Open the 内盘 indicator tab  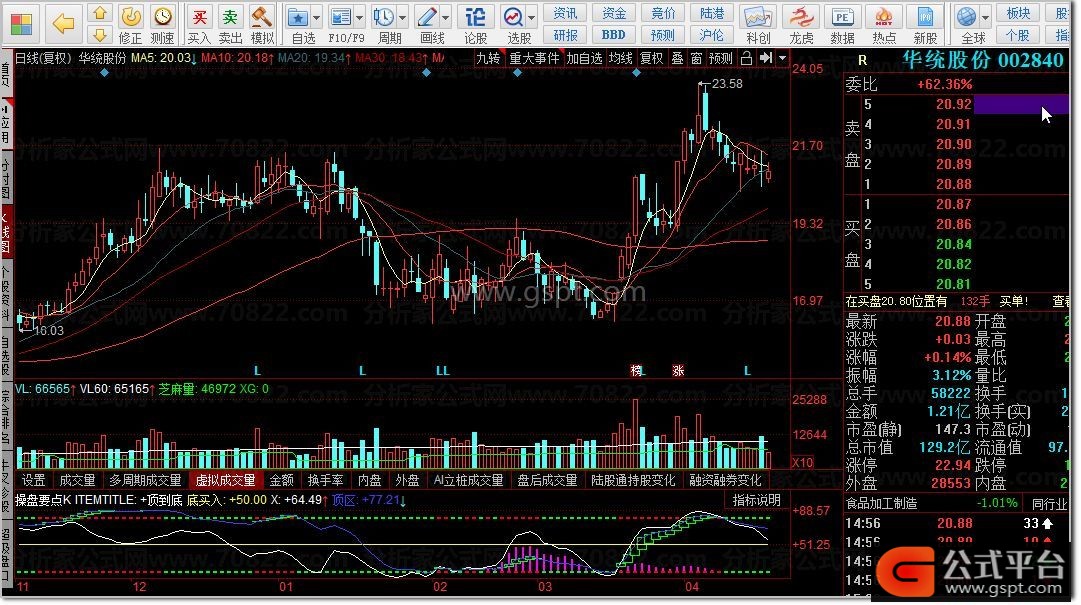pos(370,480)
